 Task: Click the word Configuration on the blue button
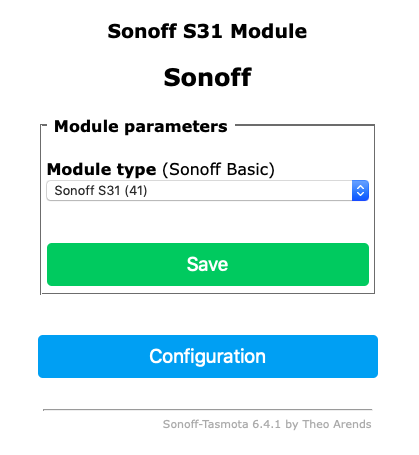point(207,356)
